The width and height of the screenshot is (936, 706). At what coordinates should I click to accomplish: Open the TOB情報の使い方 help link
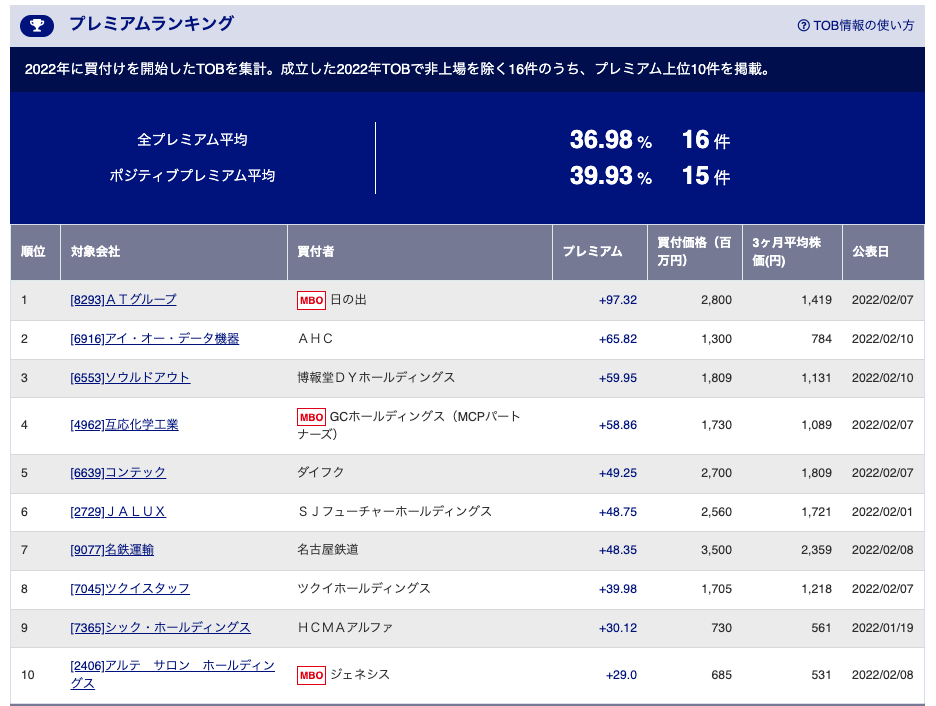(855, 26)
